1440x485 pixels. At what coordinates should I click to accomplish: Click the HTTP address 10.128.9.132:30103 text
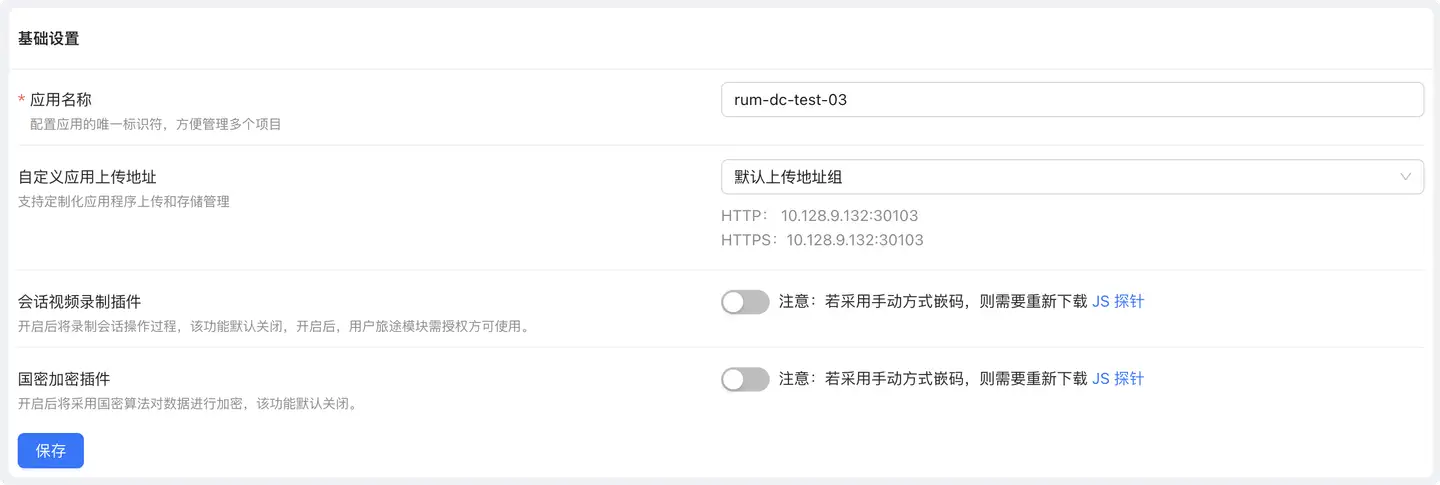(849, 216)
